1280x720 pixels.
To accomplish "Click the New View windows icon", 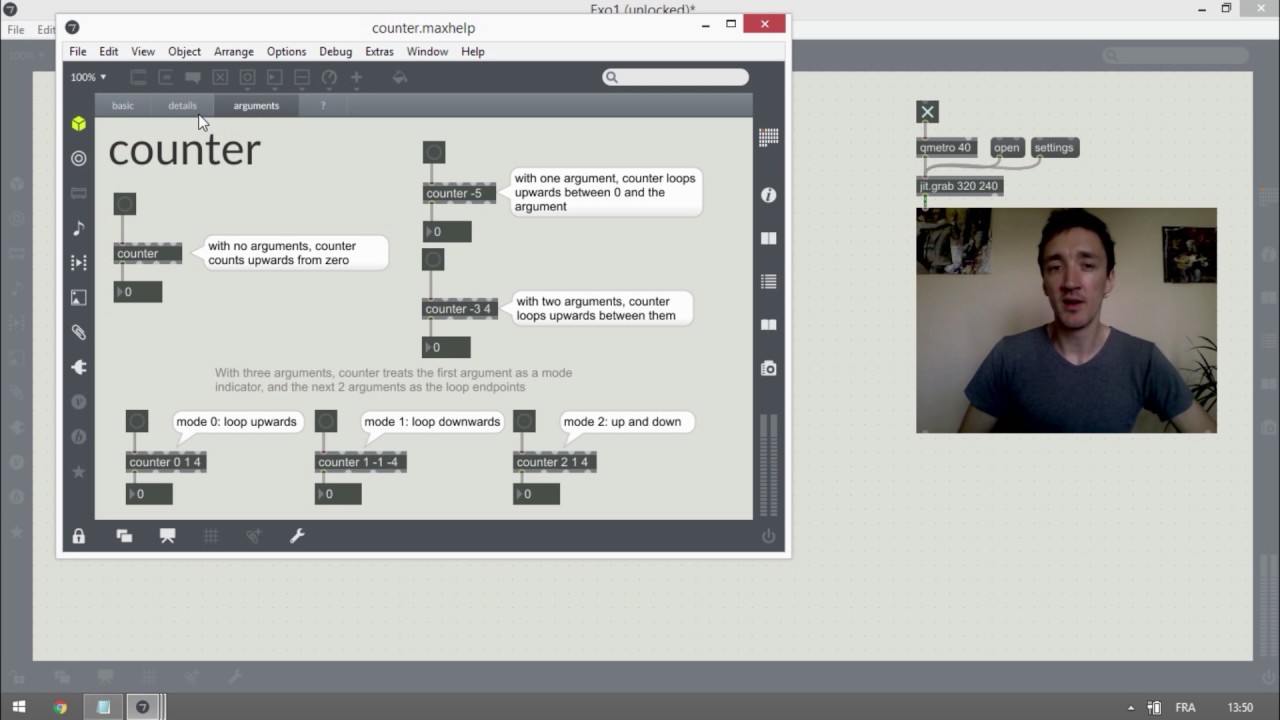I will 124,536.
